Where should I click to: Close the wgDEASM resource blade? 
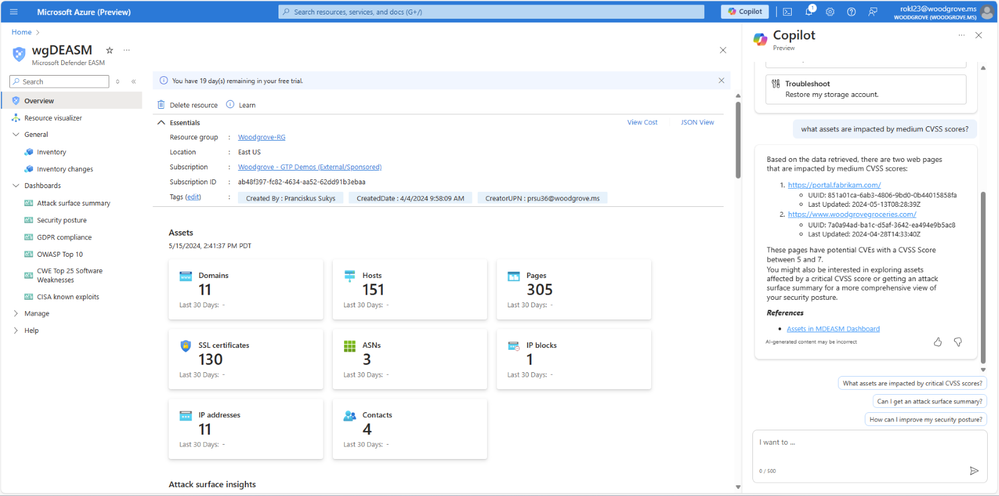tap(722, 50)
